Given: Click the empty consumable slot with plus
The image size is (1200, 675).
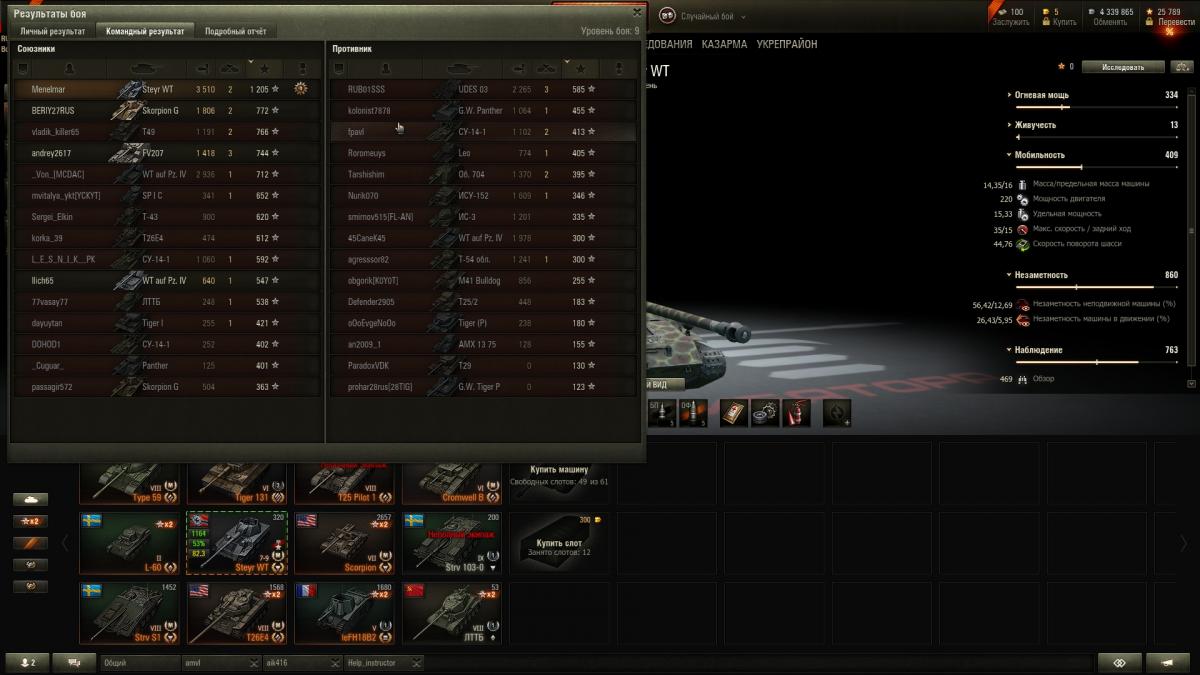Looking at the screenshot, I should coord(836,412).
